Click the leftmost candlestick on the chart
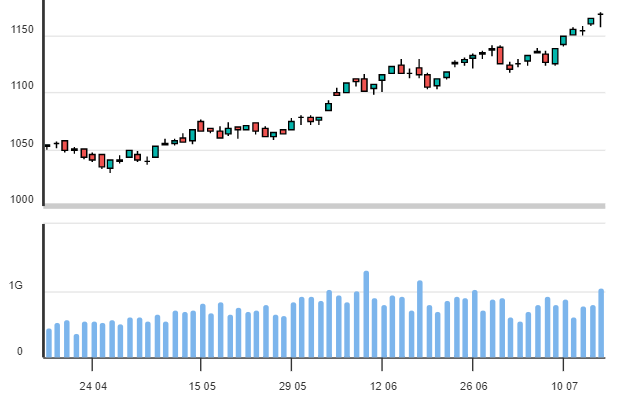The height and width of the screenshot is (402, 620). click(47, 146)
